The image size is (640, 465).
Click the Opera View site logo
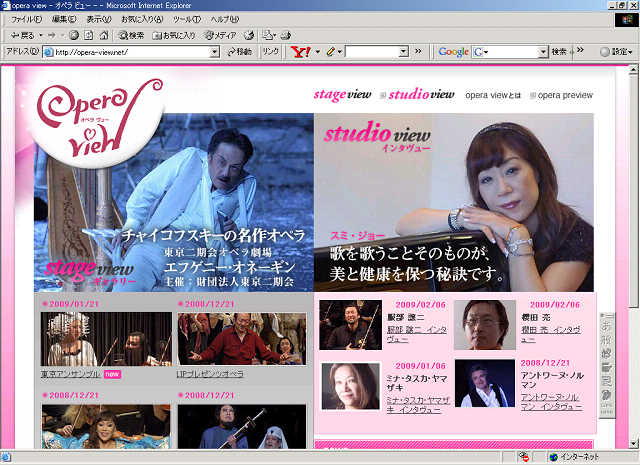(x=99, y=119)
